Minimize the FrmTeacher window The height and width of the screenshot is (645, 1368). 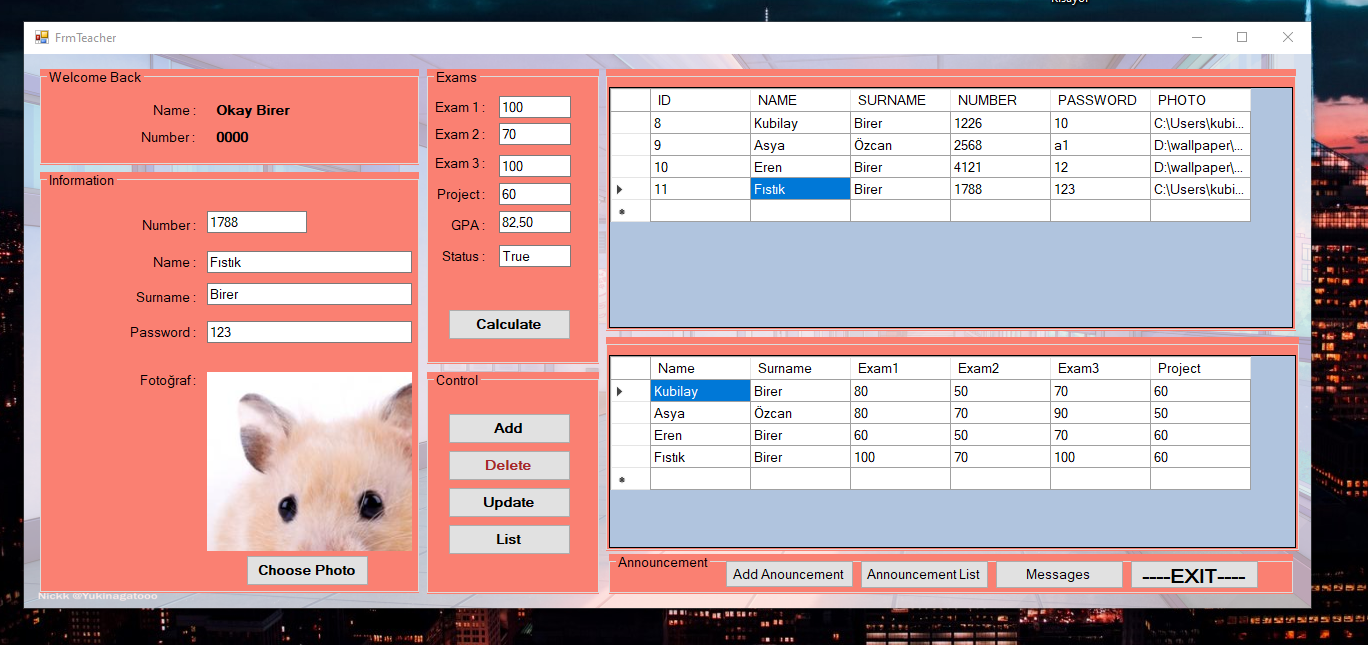tap(1197, 37)
